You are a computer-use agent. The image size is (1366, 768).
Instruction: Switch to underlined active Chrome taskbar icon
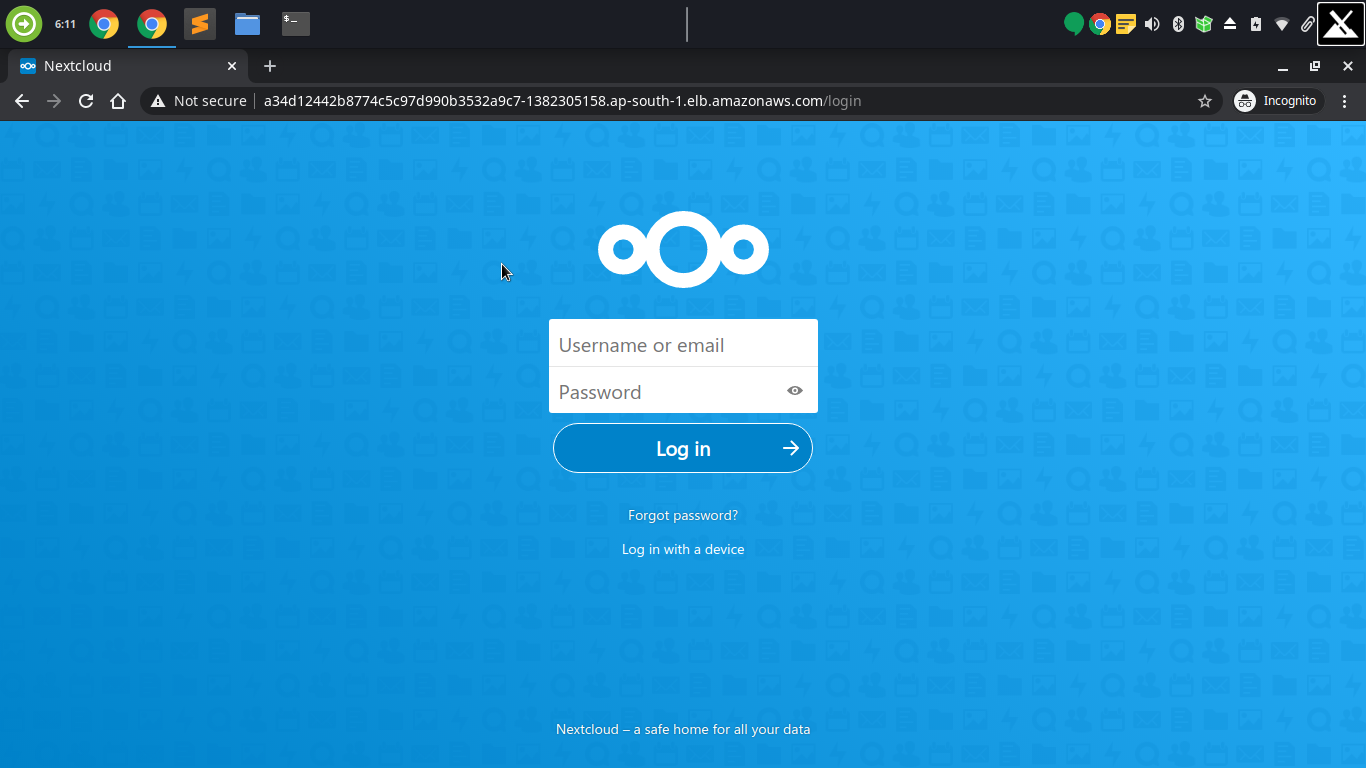pos(152,24)
